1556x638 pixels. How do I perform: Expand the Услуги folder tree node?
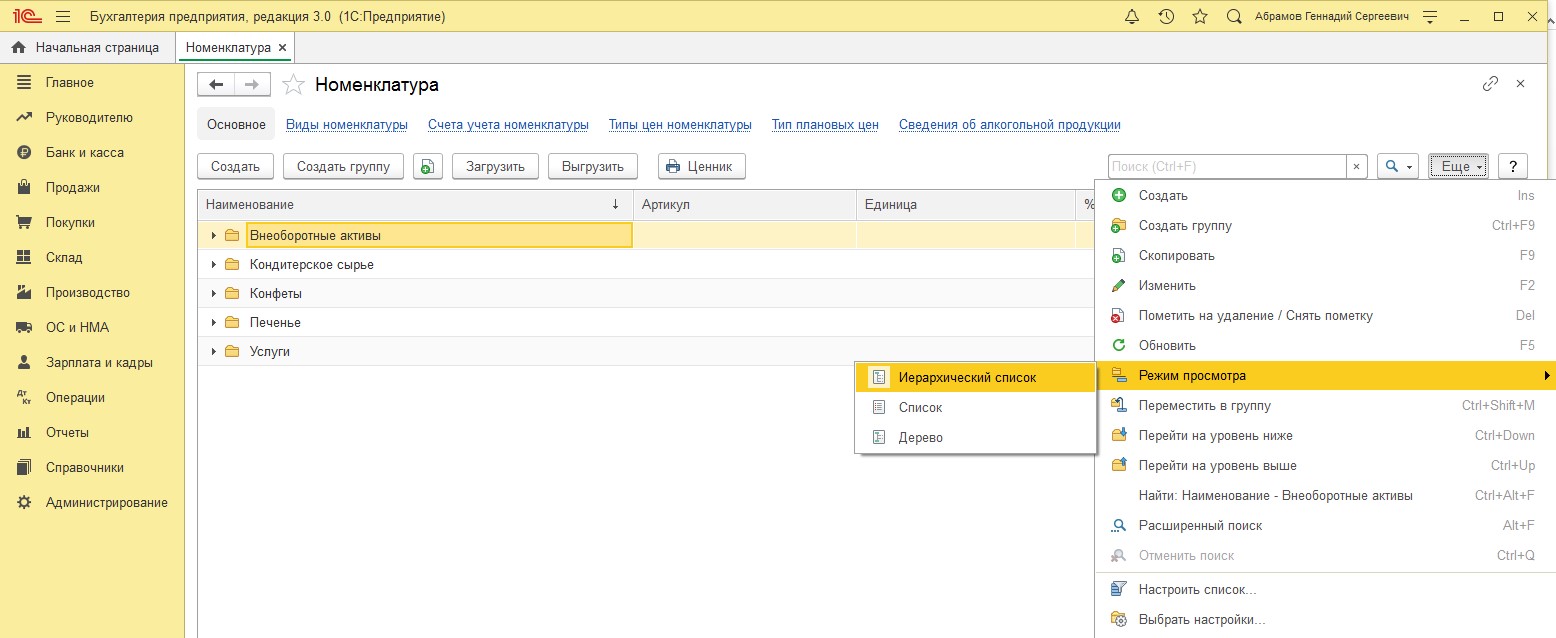(213, 352)
